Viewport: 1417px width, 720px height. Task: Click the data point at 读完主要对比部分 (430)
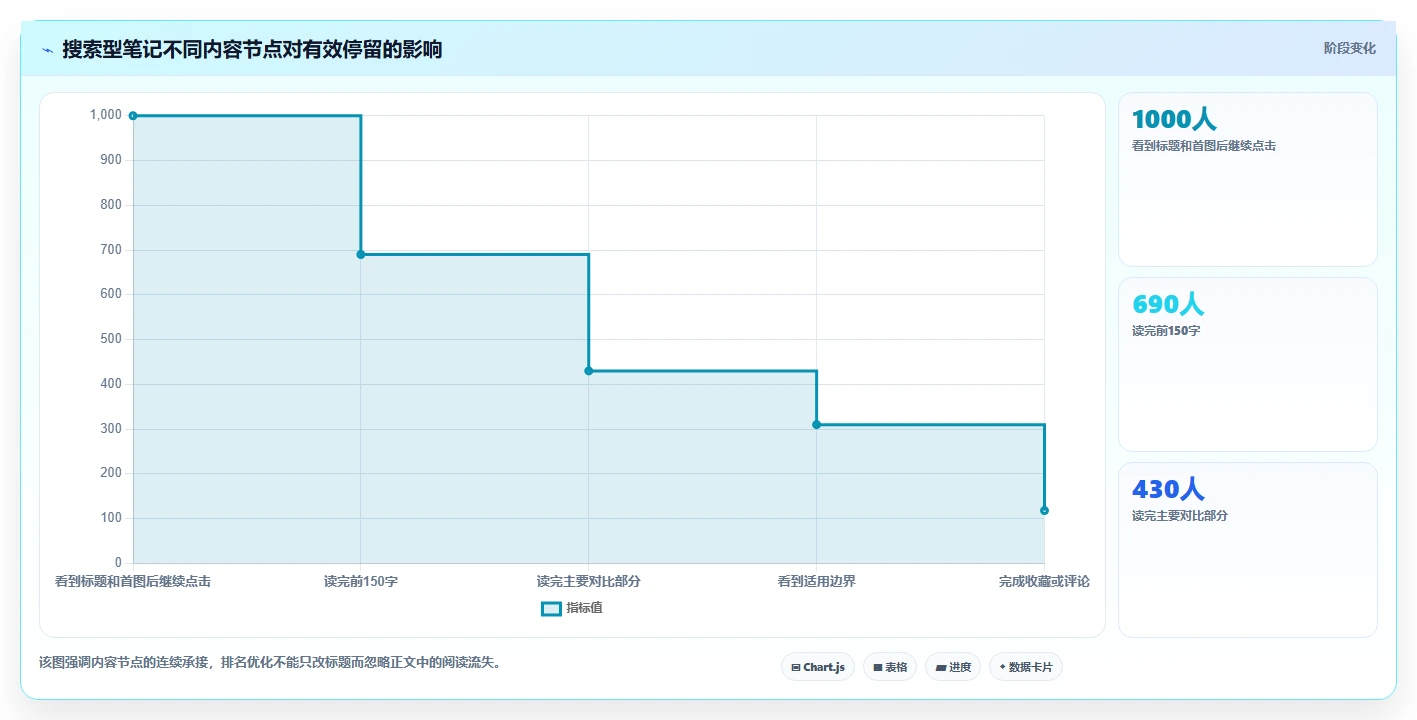click(588, 371)
